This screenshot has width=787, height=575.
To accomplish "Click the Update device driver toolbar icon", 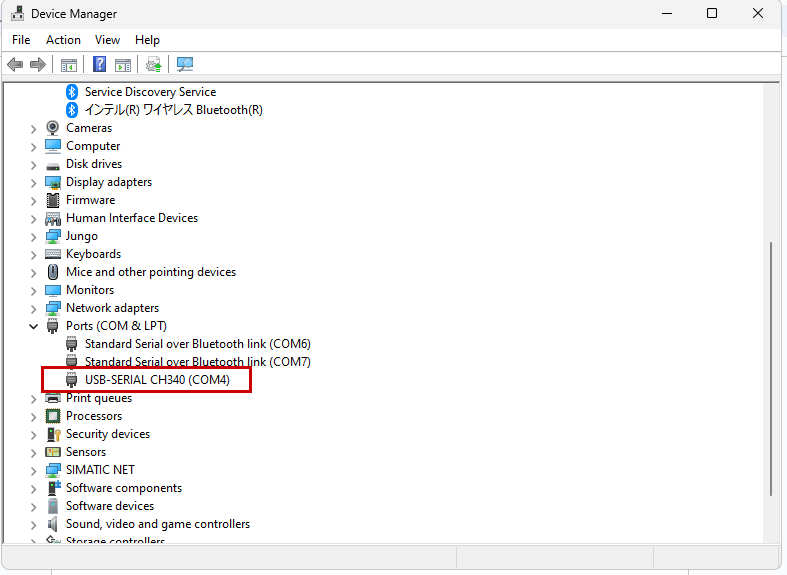I will point(153,64).
